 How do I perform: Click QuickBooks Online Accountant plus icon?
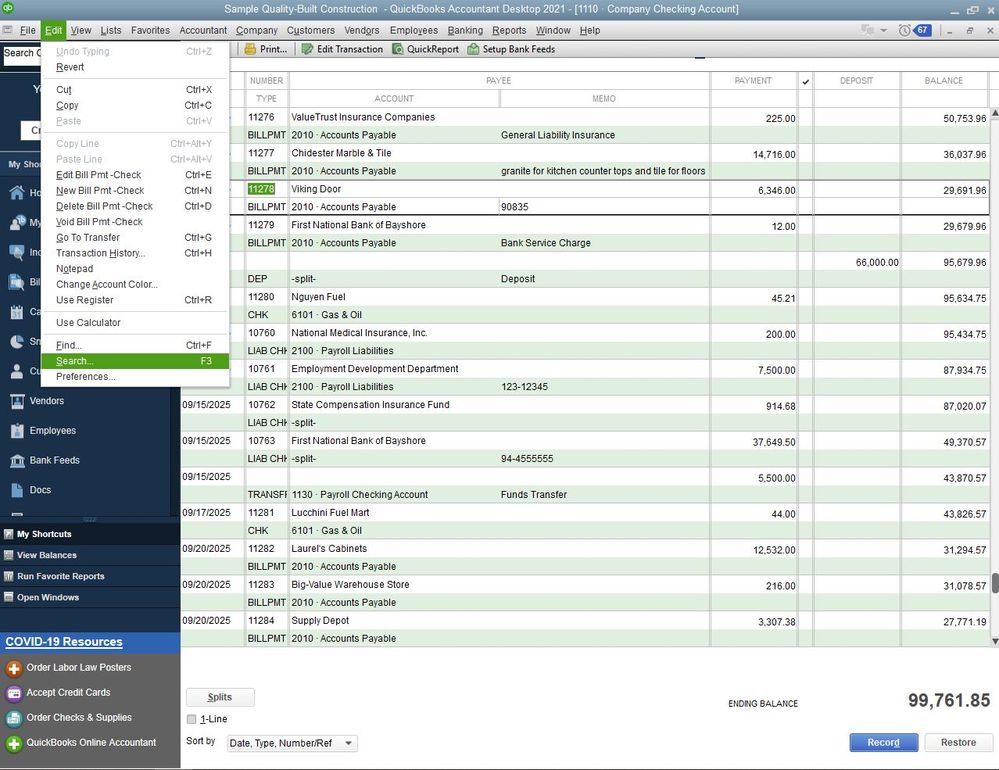14,743
